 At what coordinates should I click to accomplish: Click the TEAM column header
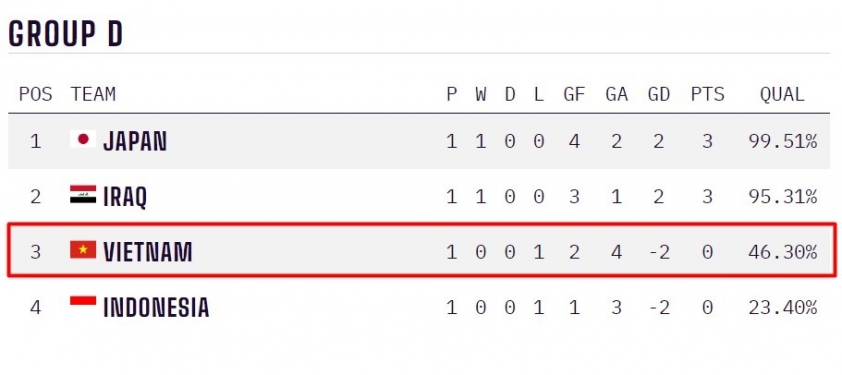tap(93, 95)
